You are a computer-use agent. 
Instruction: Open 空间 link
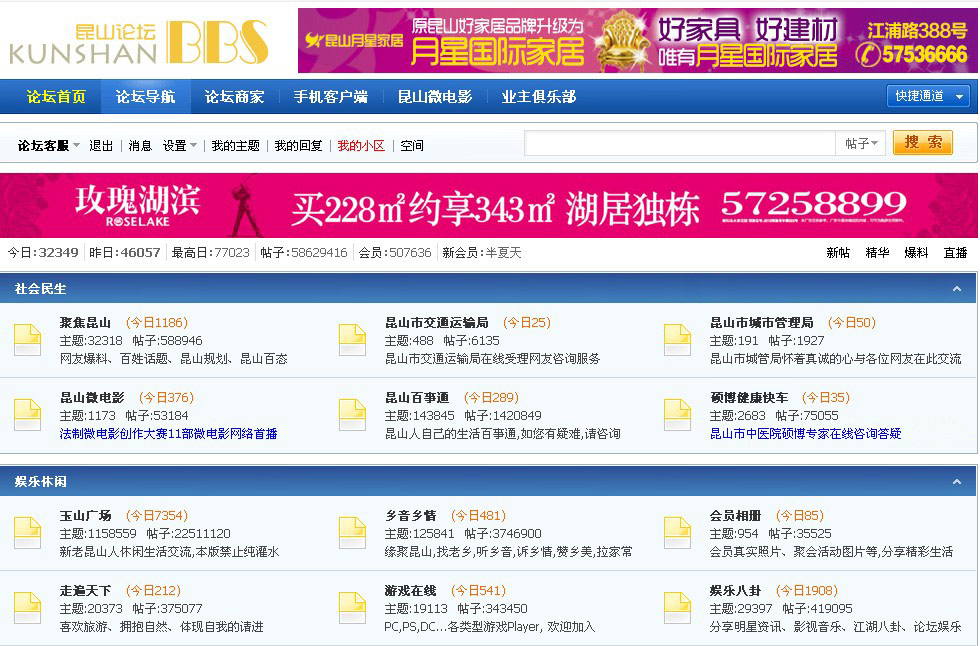(412, 146)
